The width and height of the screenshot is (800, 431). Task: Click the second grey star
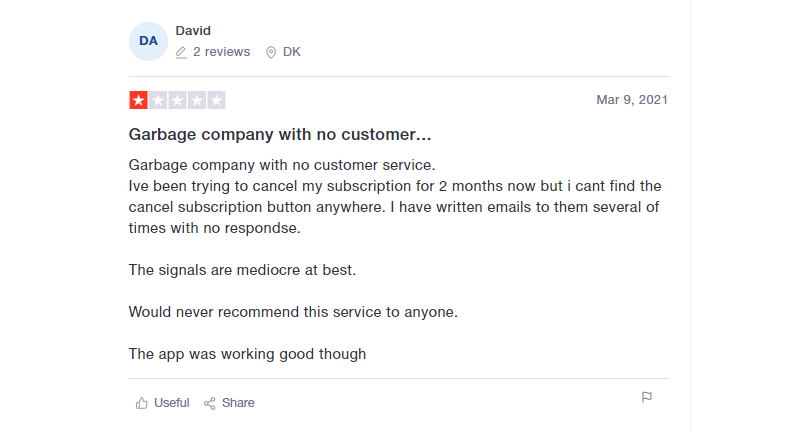pos(158,100)
